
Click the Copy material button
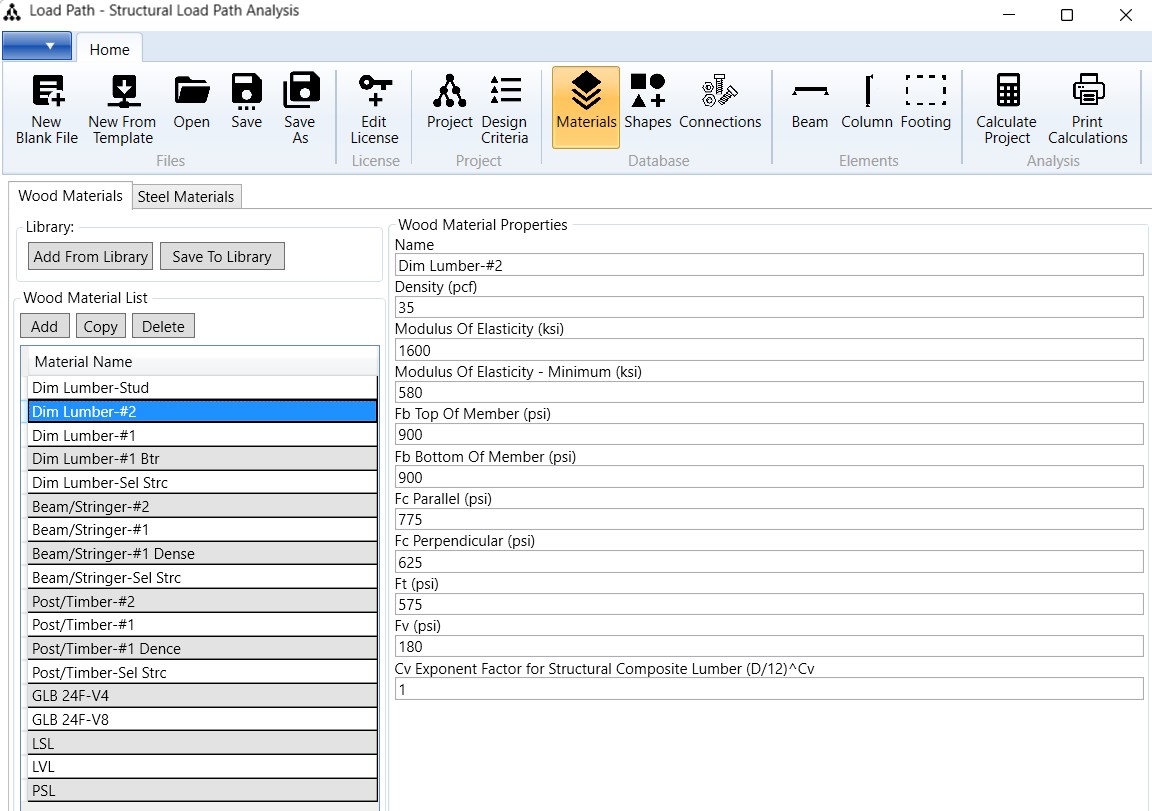(100, 326)
